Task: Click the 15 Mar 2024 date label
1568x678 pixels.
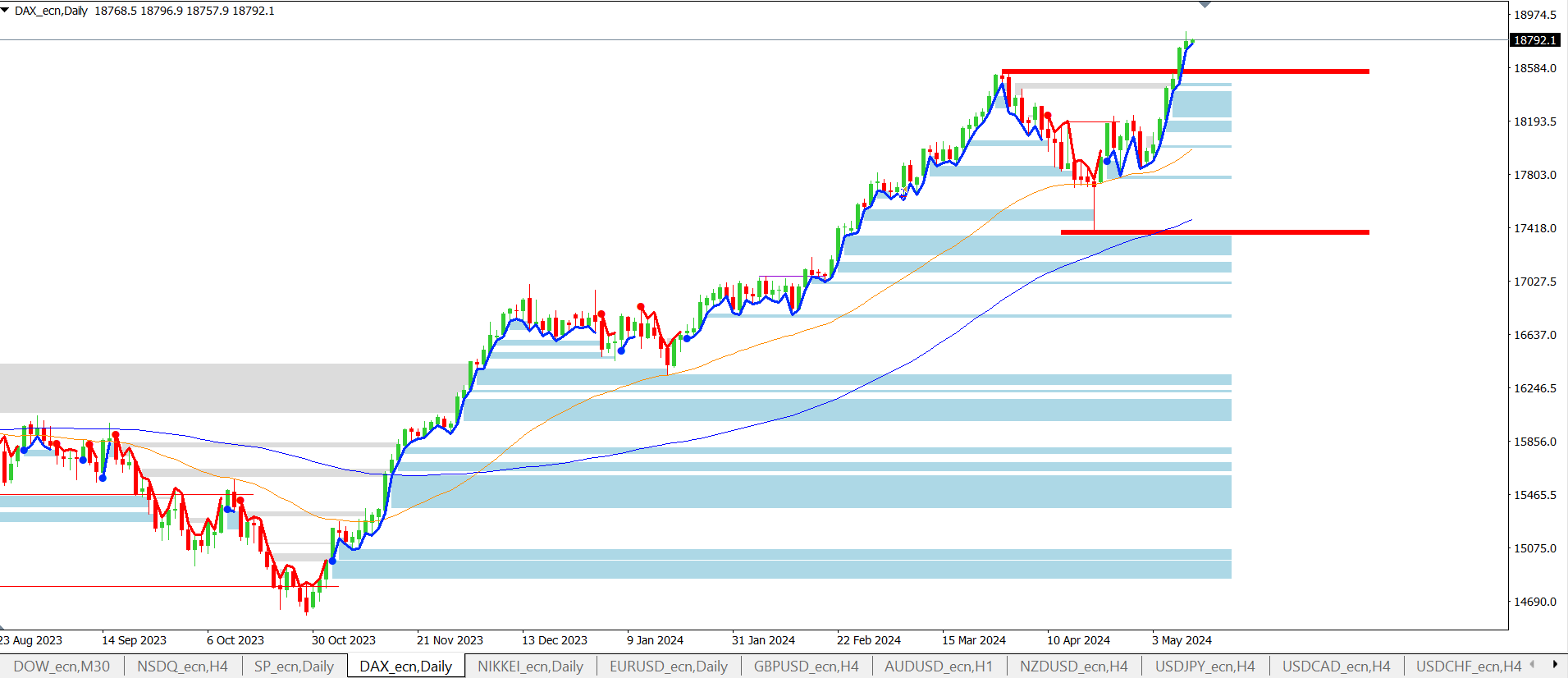Action: coord(974,640)
